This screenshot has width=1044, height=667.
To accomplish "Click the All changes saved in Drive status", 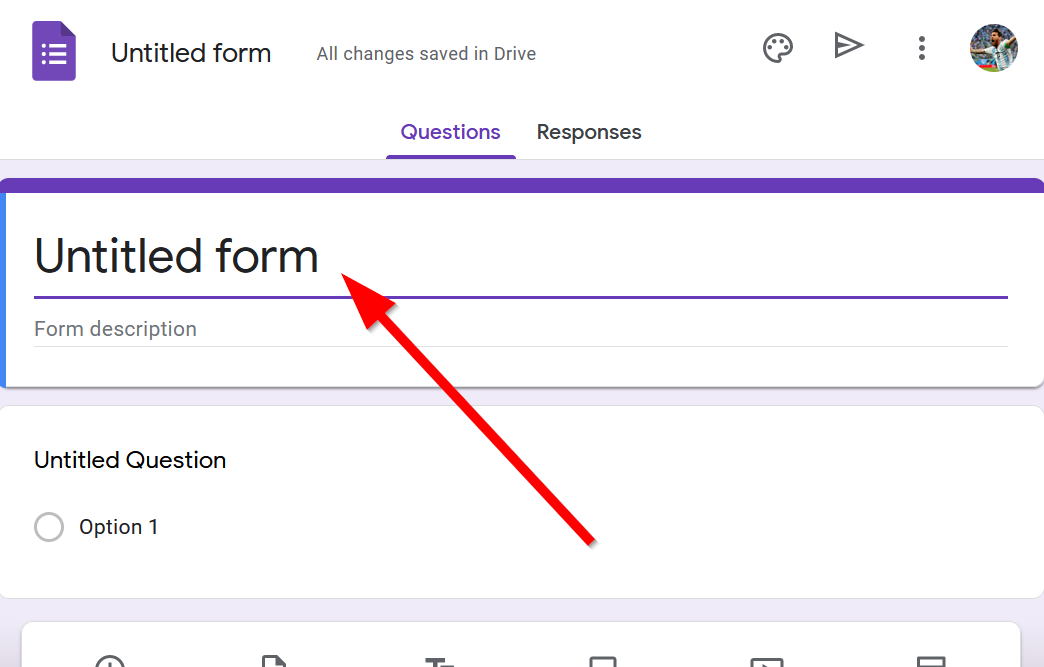I will click(426, 54).
